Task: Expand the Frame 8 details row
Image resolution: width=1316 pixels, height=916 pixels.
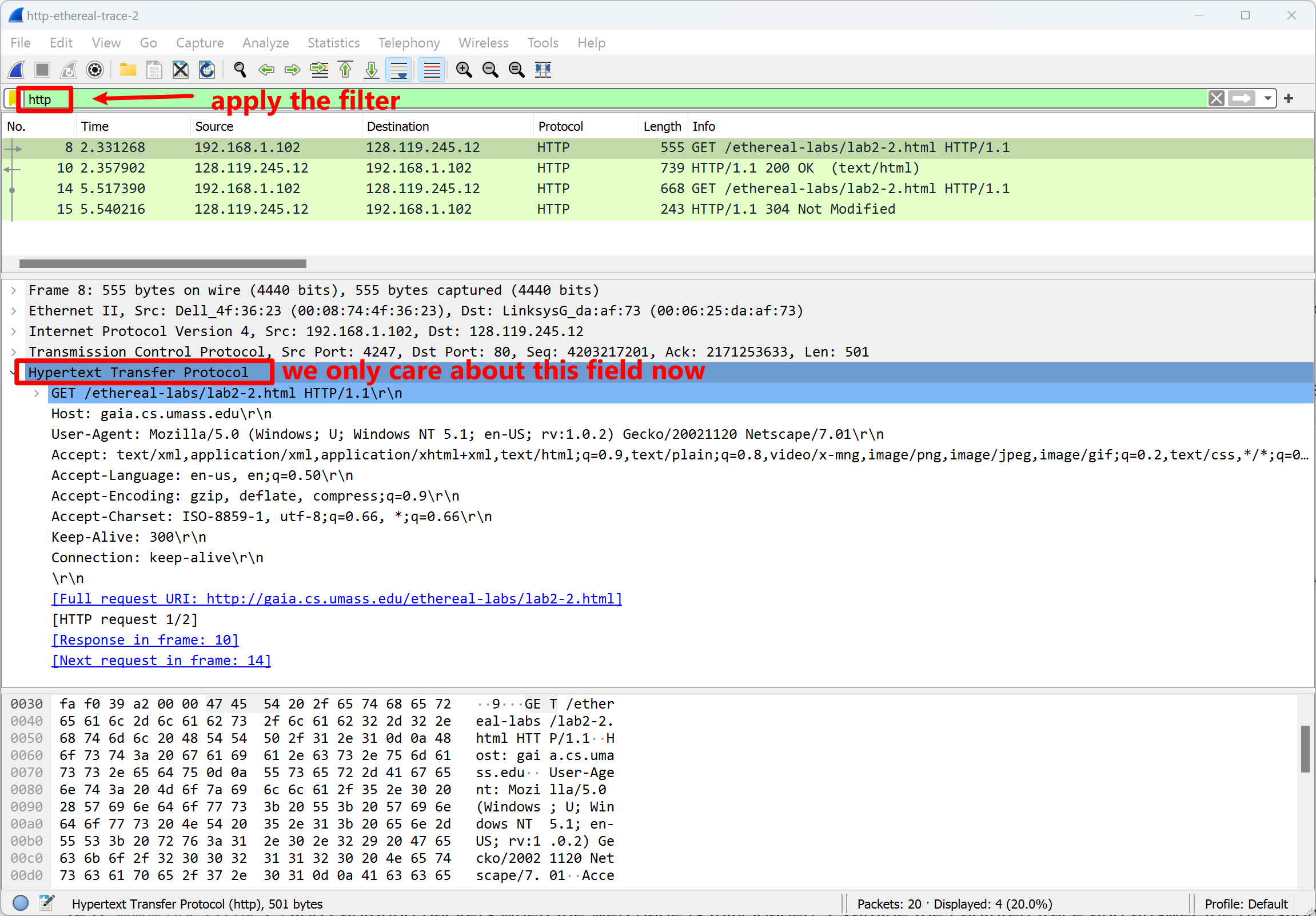Action: [13, 290]
